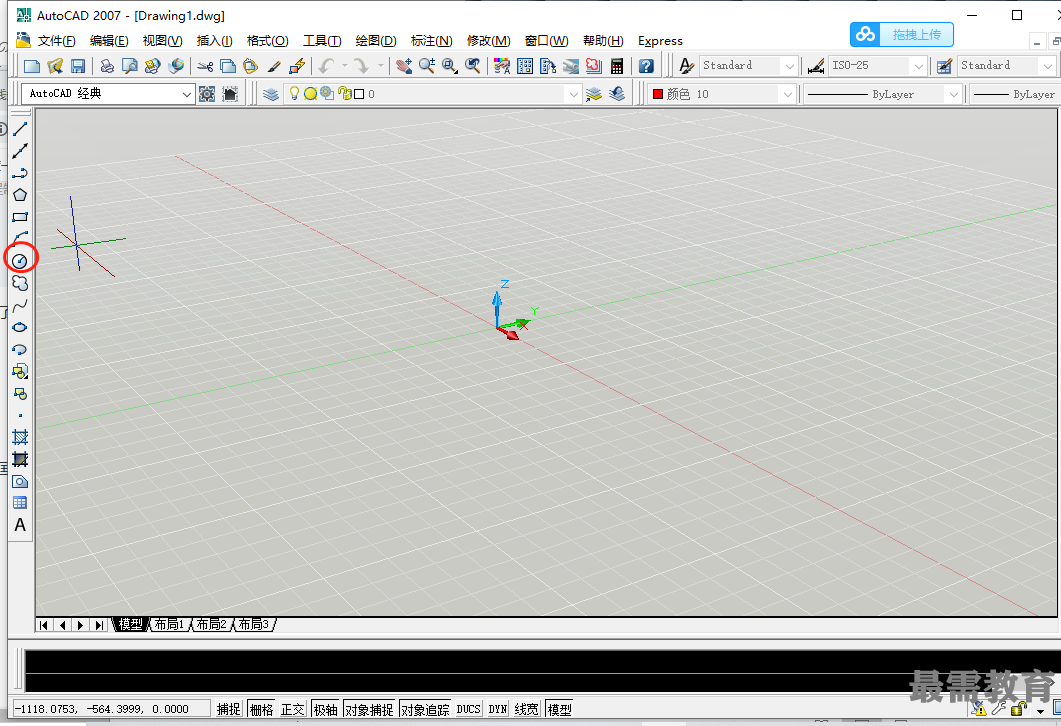
Task: Toggle 对象追踪 object tracking
Action: 425,709
